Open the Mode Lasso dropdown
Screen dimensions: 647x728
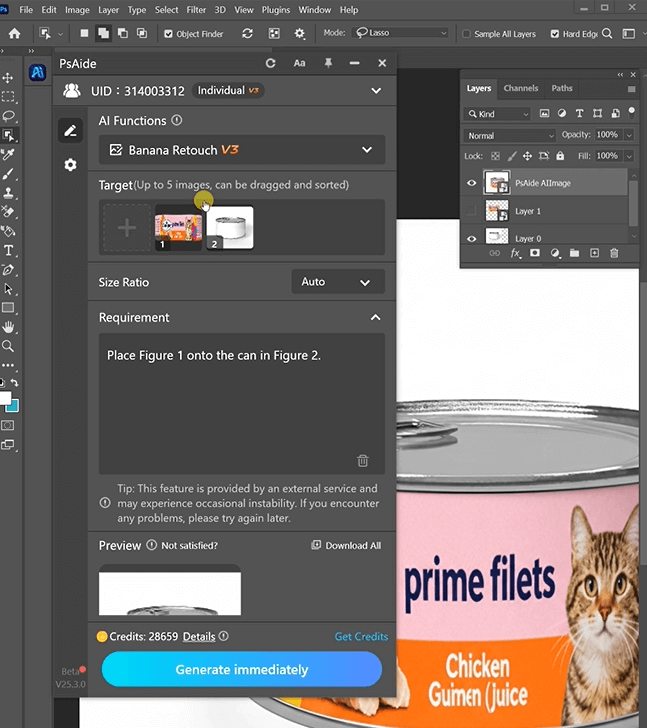[x=401, y=33]
